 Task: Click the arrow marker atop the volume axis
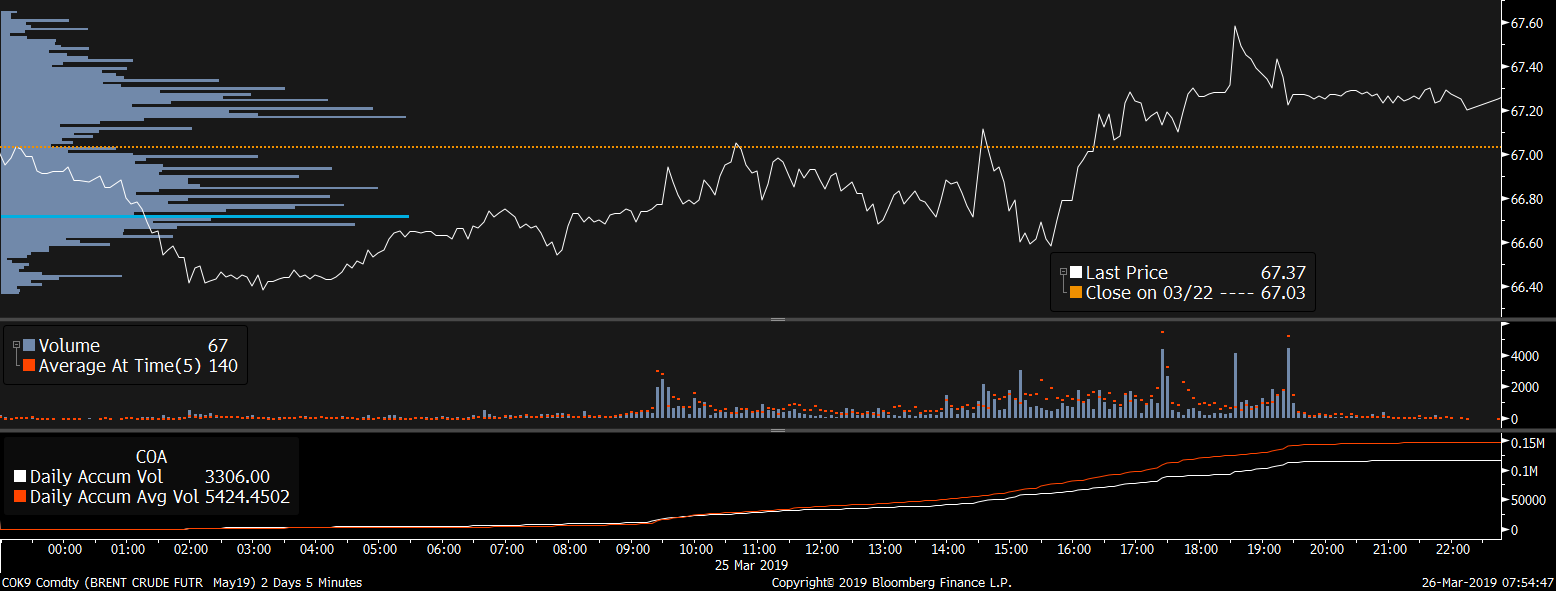pyautogui.click(x=1508, y=325)
